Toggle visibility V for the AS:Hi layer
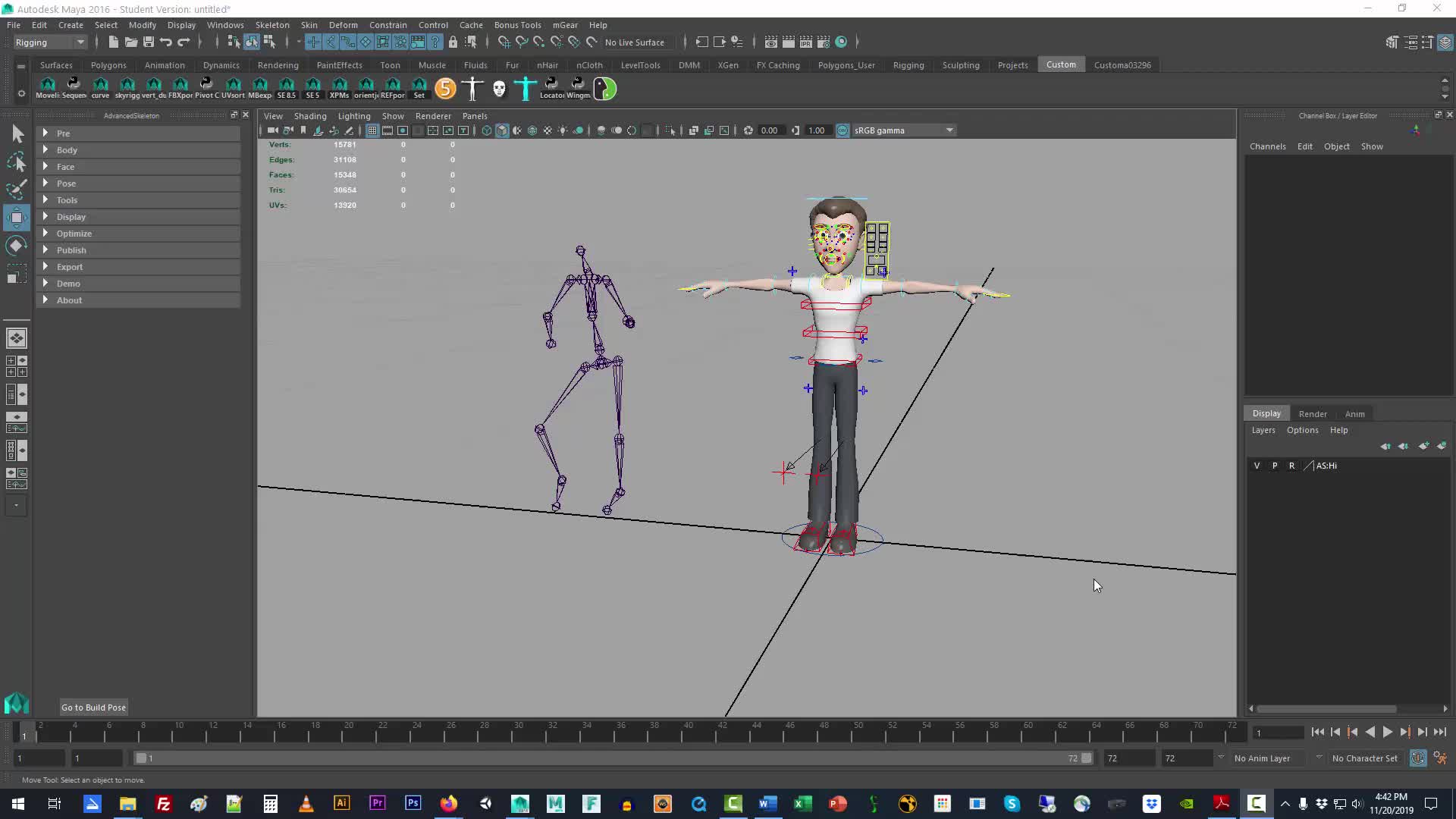Screen dimensions: 1456x819 1257,466
